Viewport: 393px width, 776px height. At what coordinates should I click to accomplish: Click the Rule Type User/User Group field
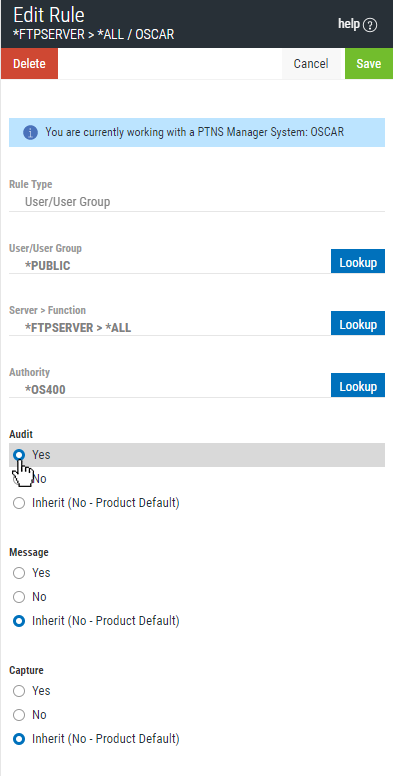[196, 202]
